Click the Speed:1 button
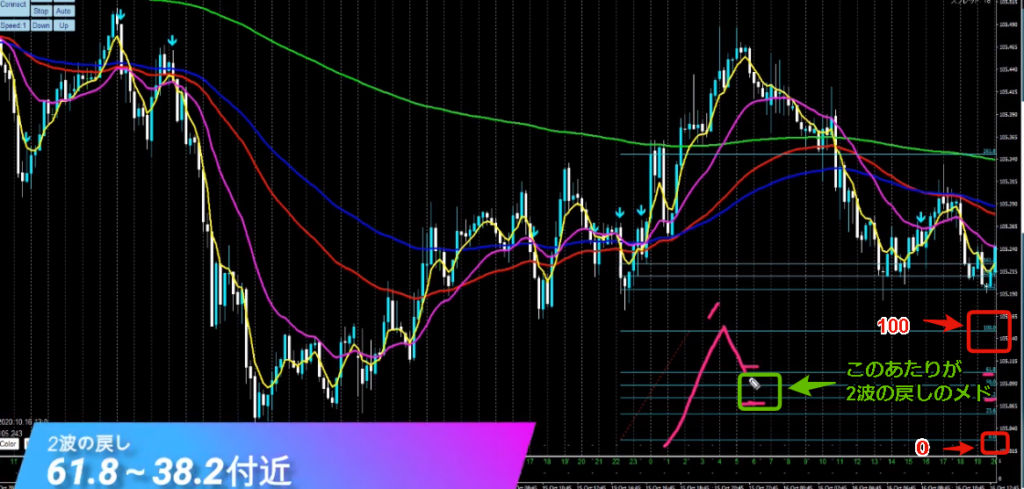 pos(14,25)
